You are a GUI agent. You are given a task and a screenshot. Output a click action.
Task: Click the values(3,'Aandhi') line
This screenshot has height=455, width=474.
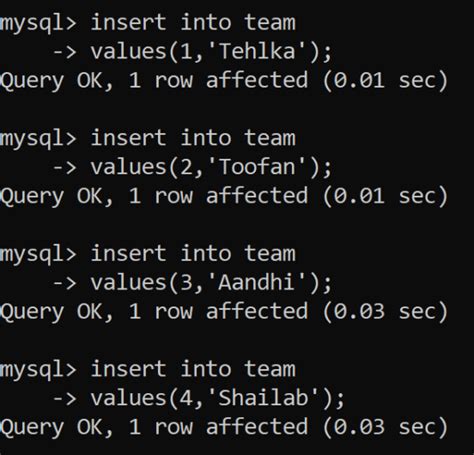pos(192,283)
